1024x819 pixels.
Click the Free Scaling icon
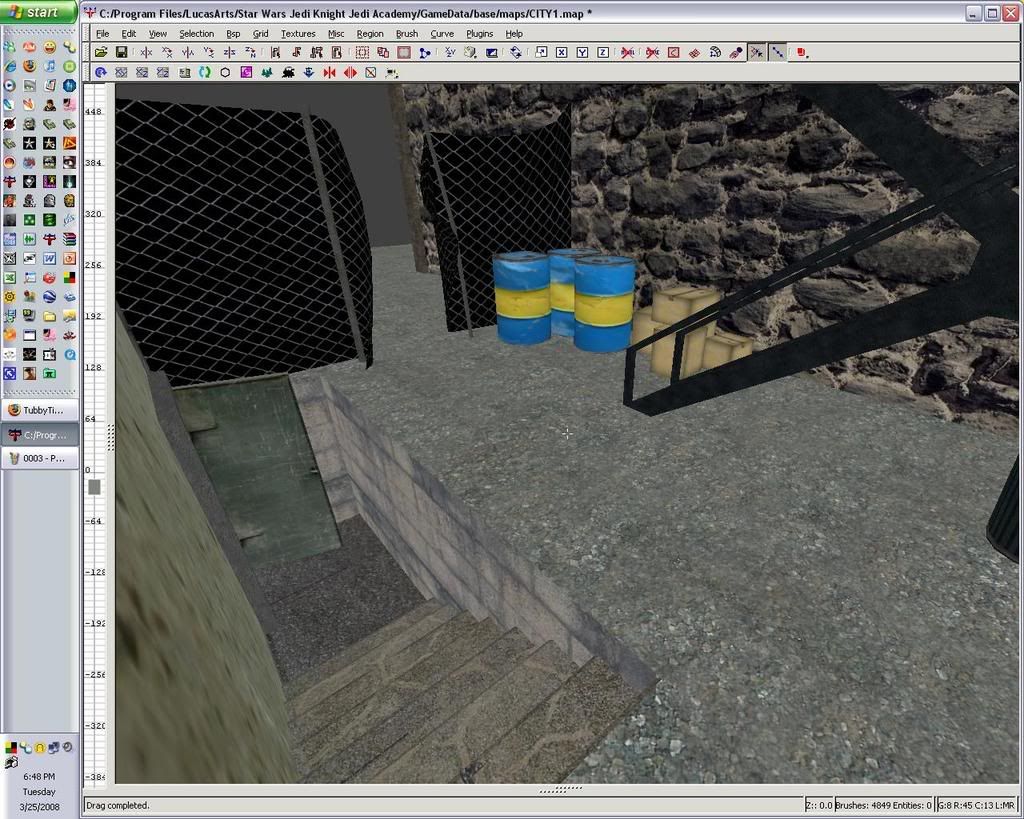tap(541, 52)
